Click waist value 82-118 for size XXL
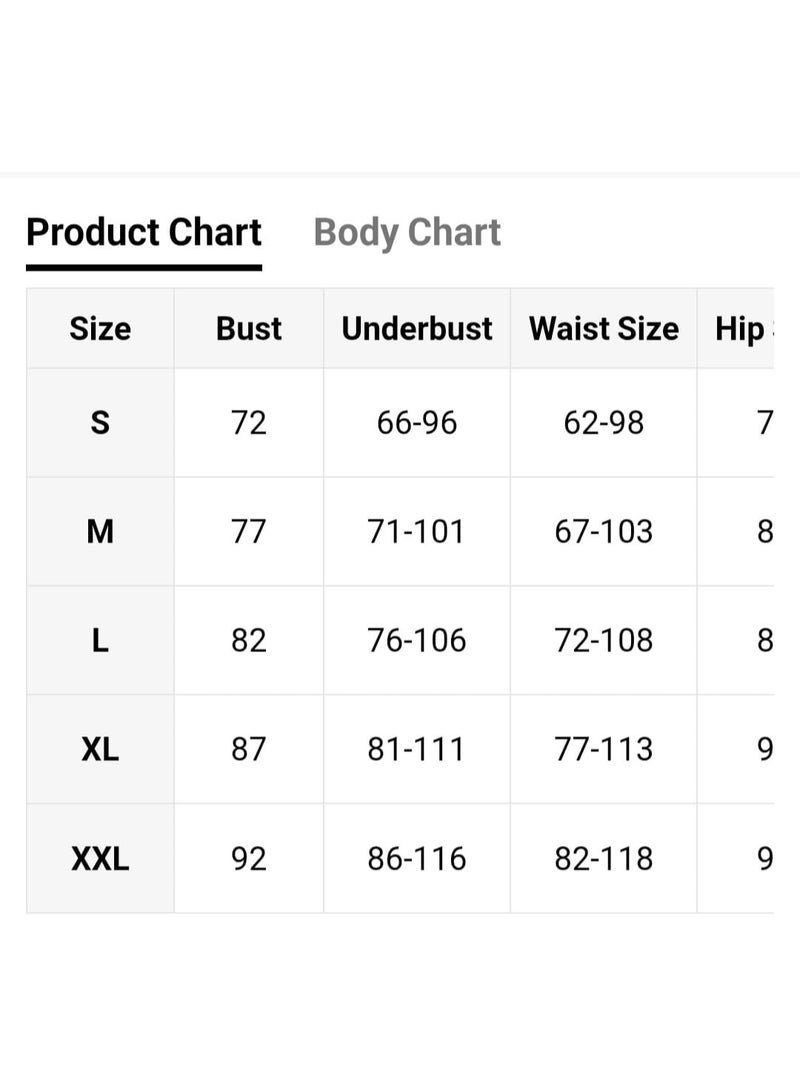 point(603,859)
